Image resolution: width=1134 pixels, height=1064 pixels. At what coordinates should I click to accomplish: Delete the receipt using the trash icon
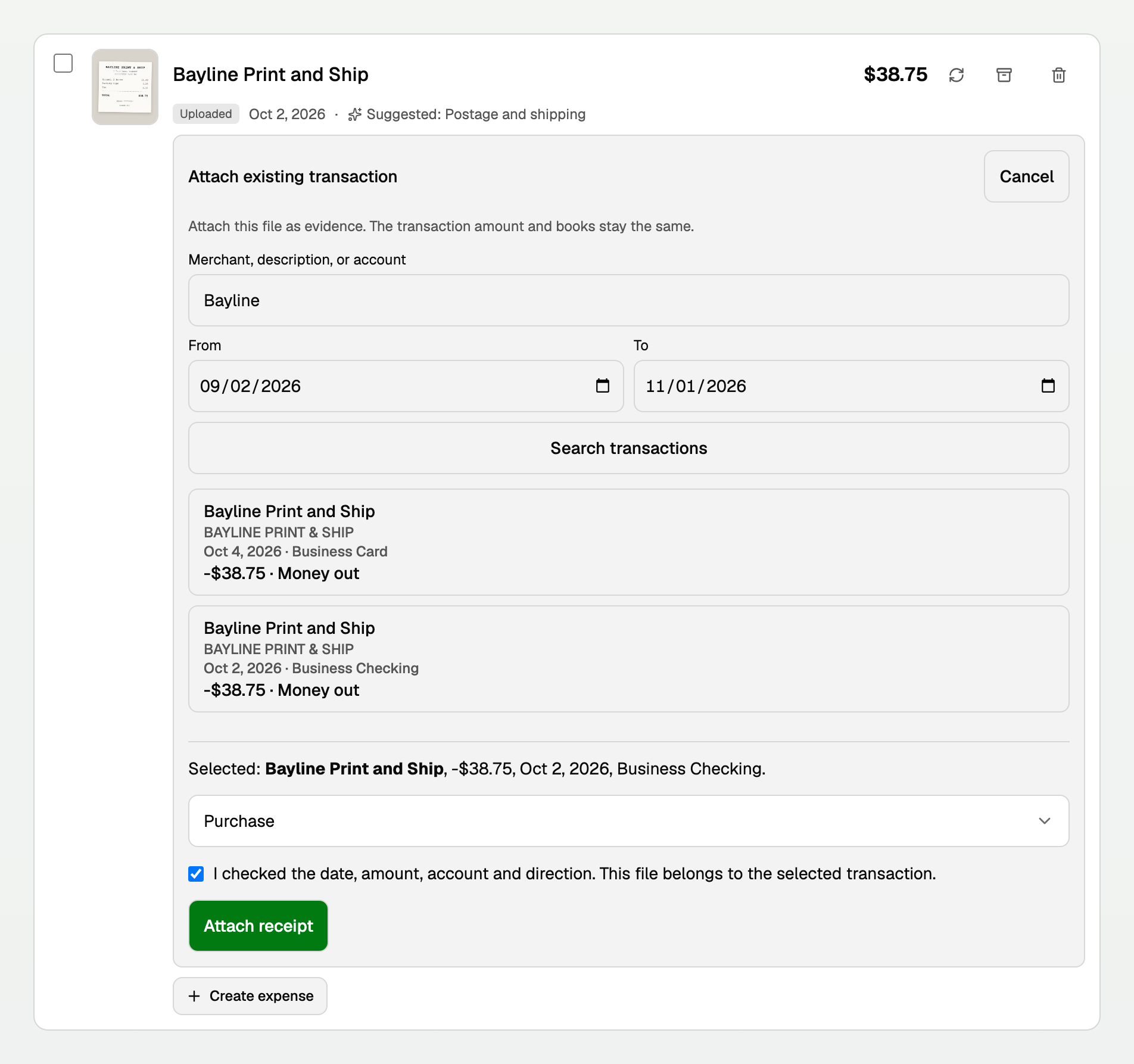pos(1059,75)
